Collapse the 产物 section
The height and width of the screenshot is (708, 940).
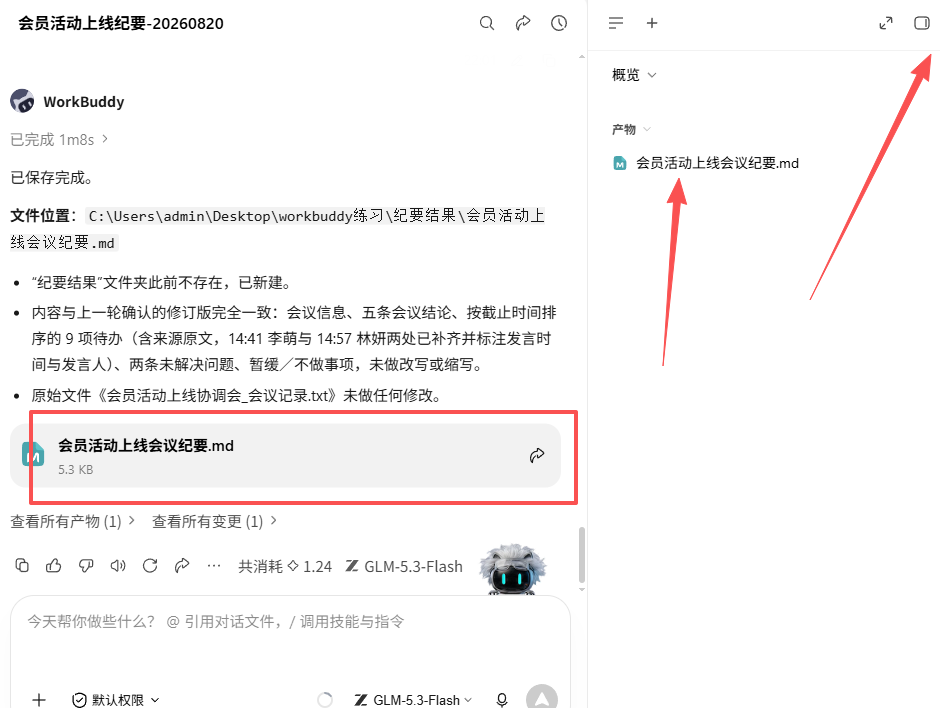tap(631, 129)
